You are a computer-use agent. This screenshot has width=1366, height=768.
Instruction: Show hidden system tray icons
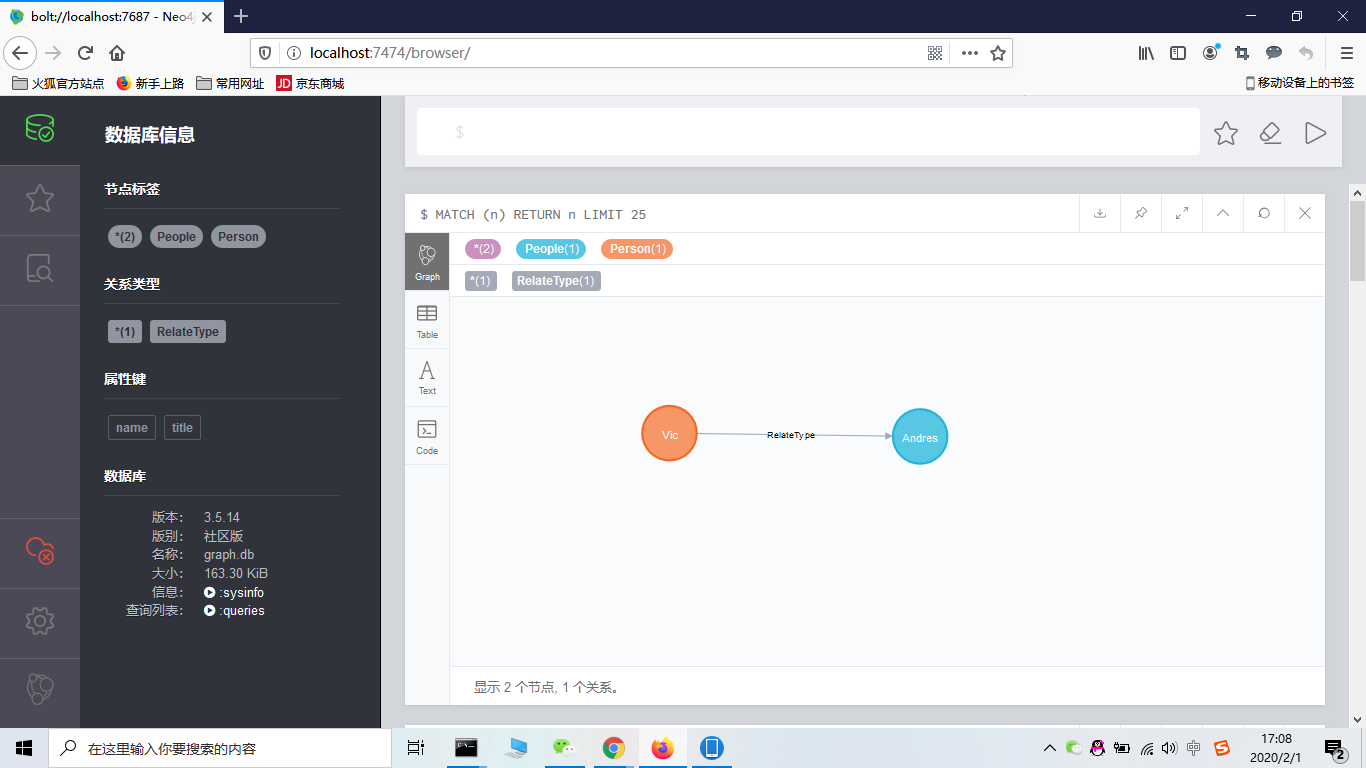1049,748
